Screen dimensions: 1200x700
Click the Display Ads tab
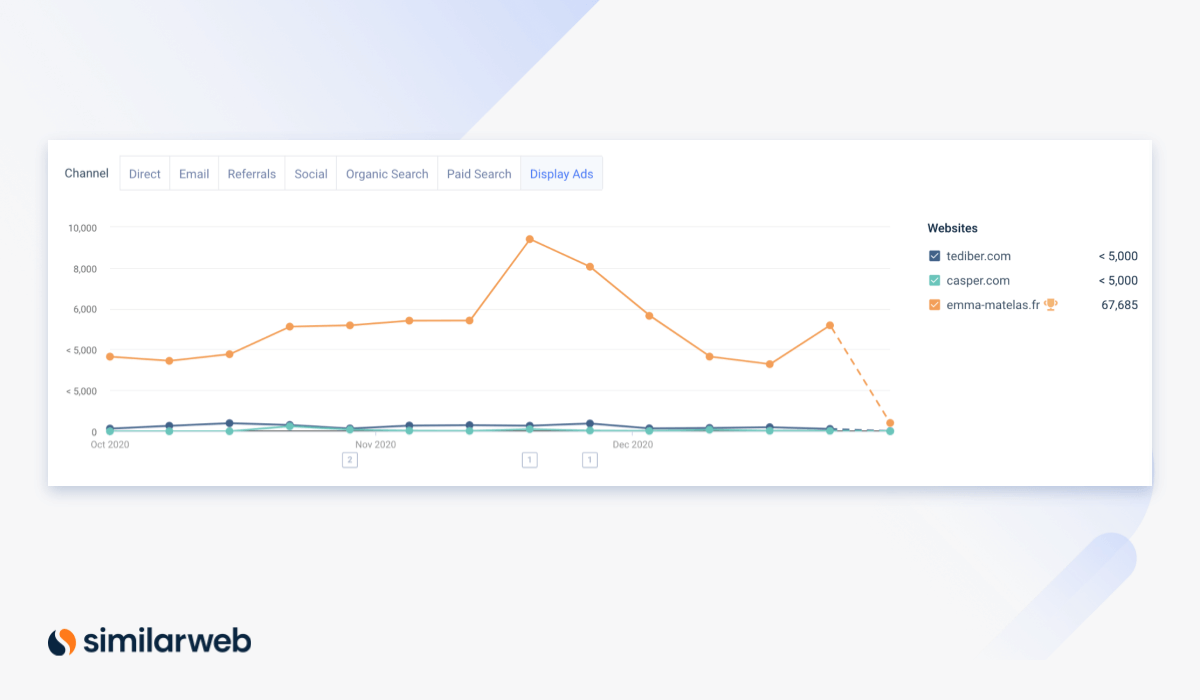pyautogui.click(x=561, y=174)
